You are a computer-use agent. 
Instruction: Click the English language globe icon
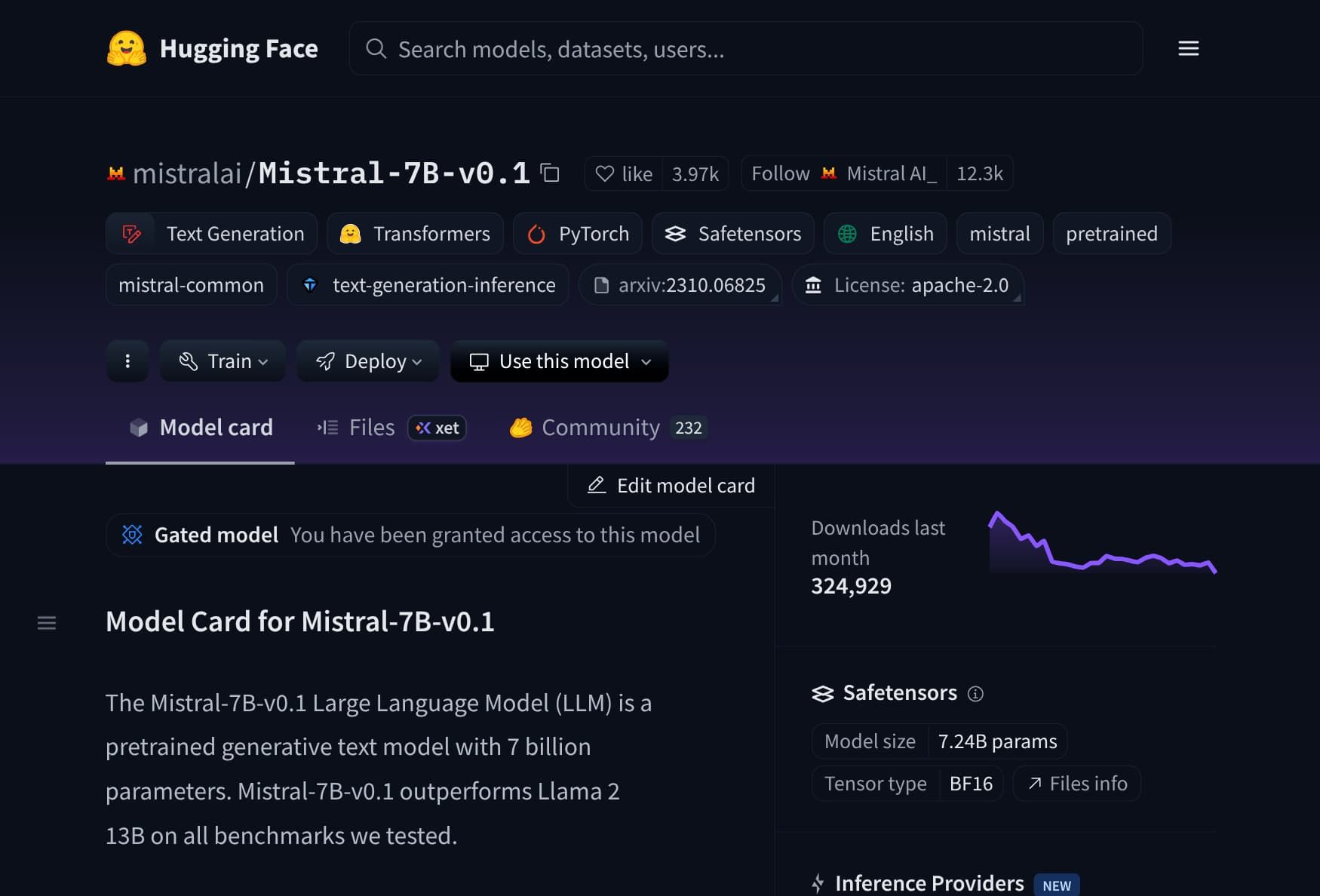coord(846,234)
